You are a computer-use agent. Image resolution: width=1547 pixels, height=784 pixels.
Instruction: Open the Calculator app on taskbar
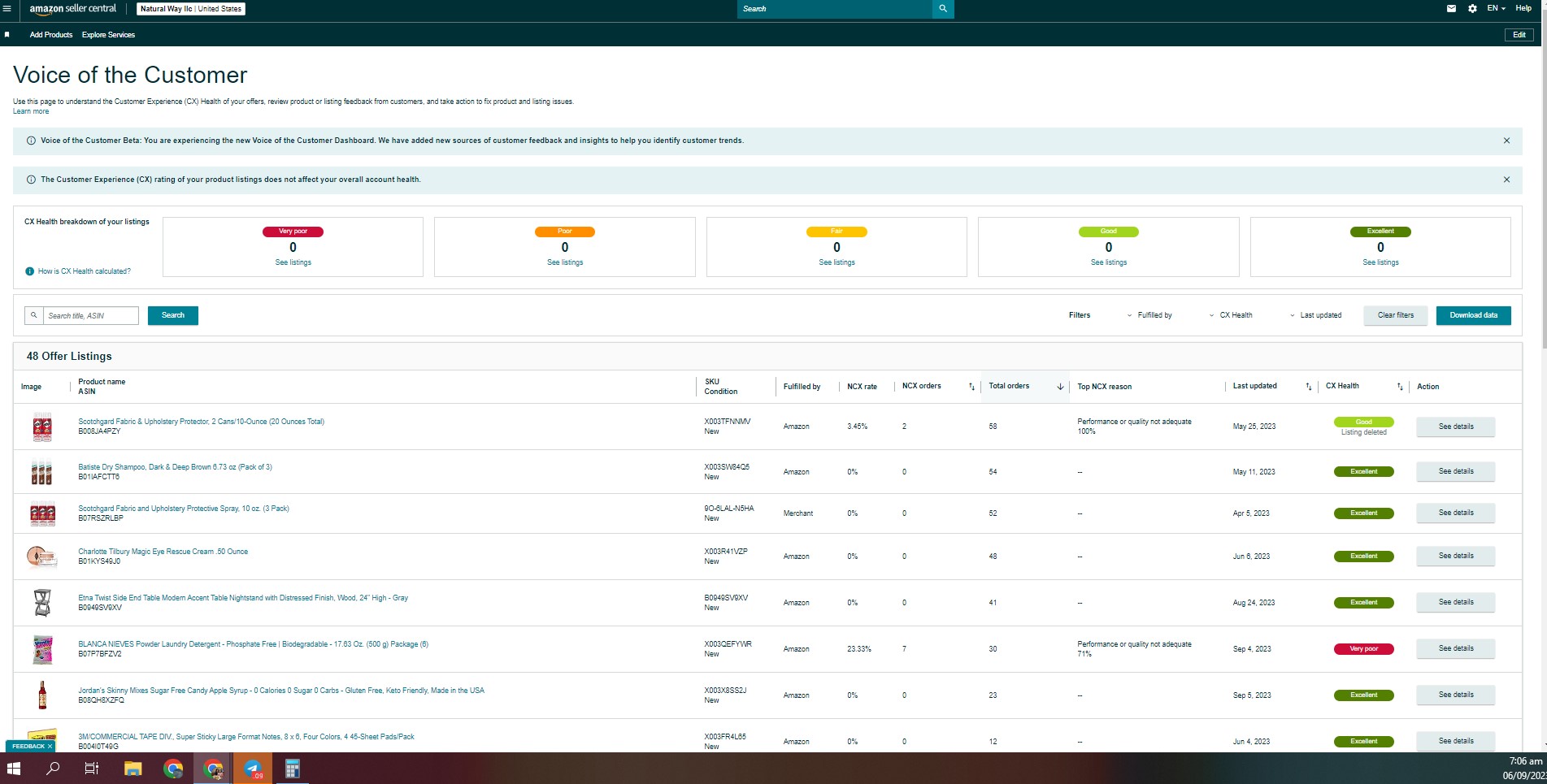click(x=293, y=769)
